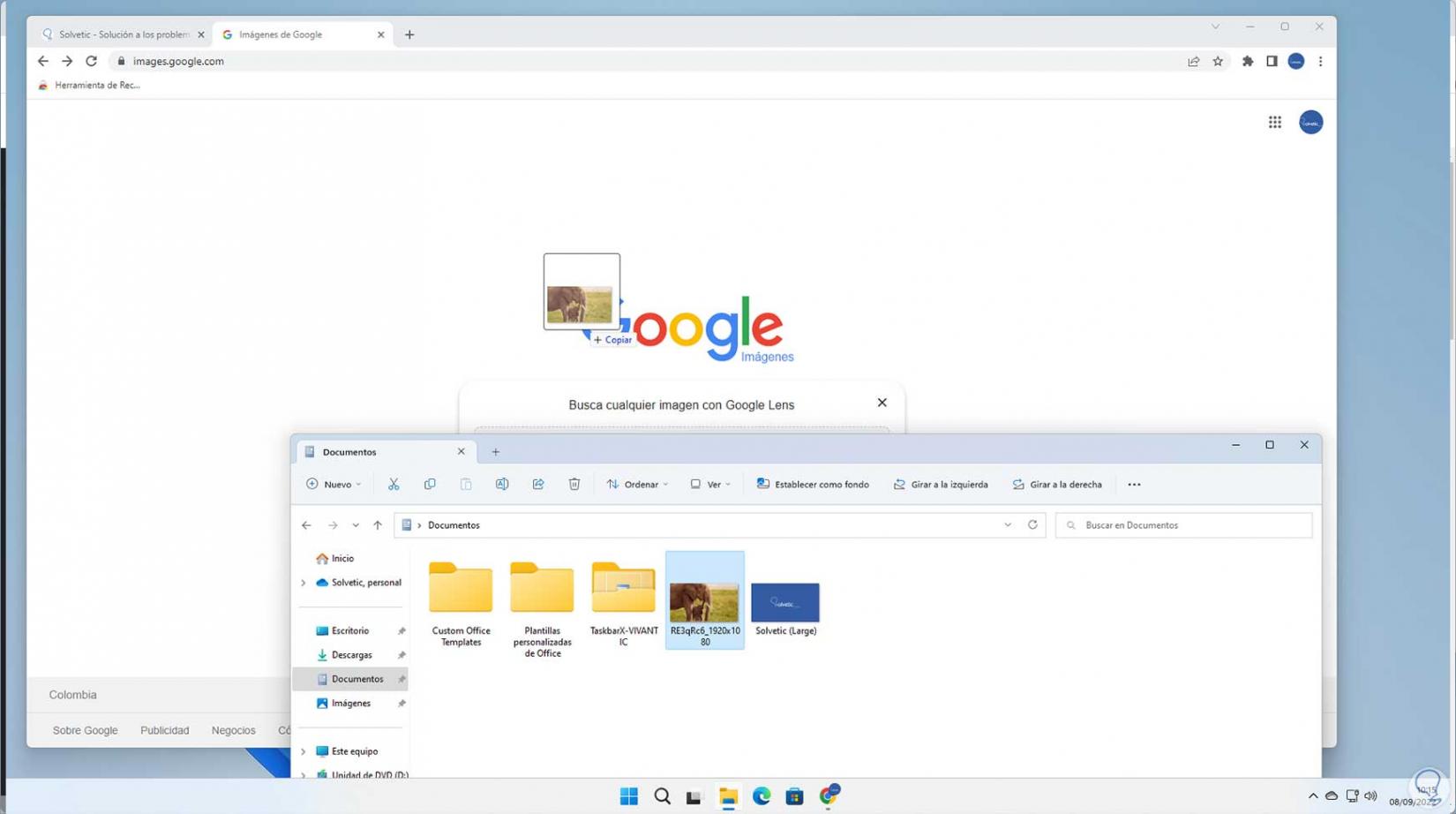Click the Share icon in Explorer toolbar
Image resolution: width=1456 pixels, height=814 pixels.
(538, 484)
